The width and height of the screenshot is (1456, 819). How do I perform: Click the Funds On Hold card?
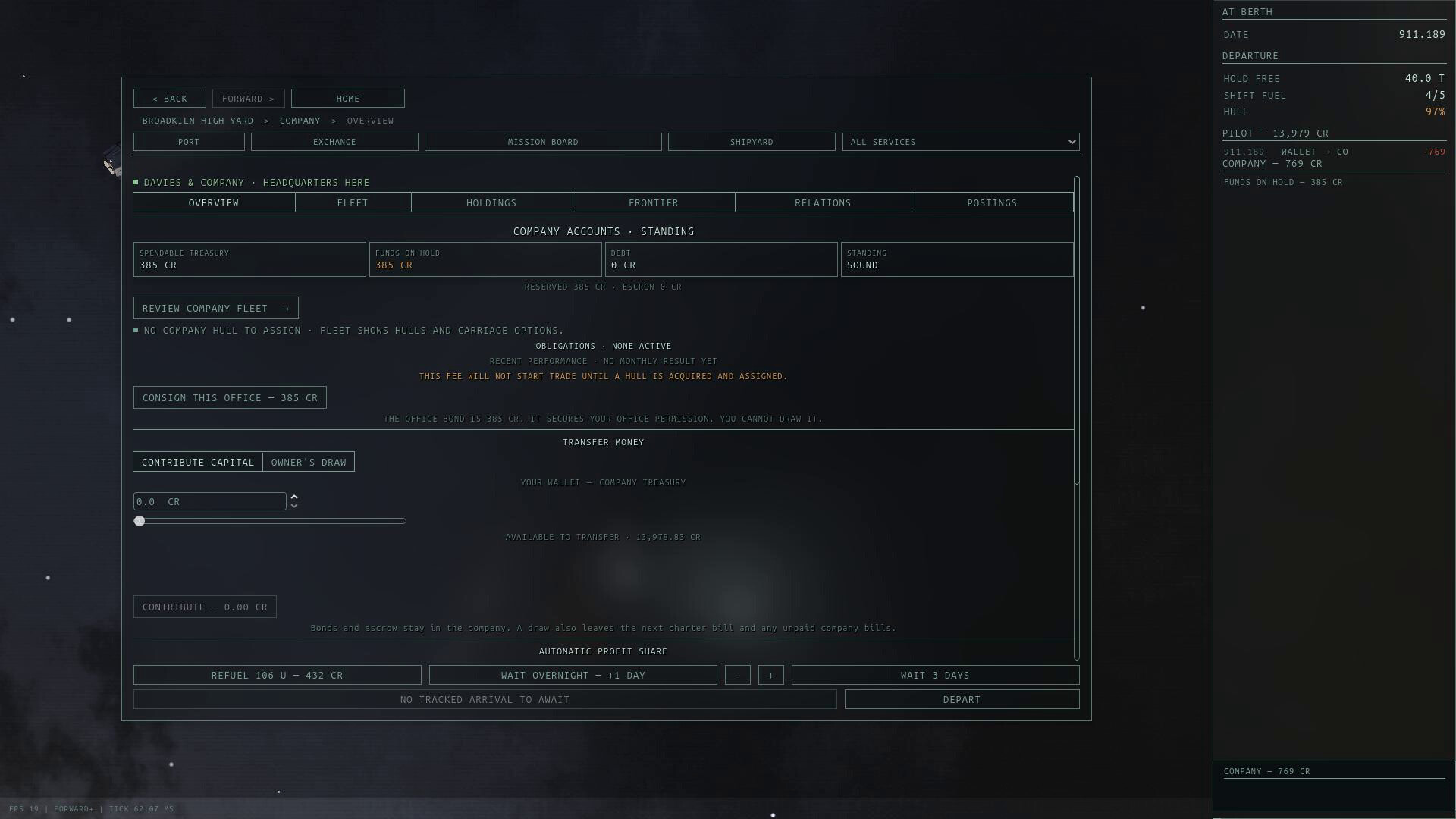[485, 259]
